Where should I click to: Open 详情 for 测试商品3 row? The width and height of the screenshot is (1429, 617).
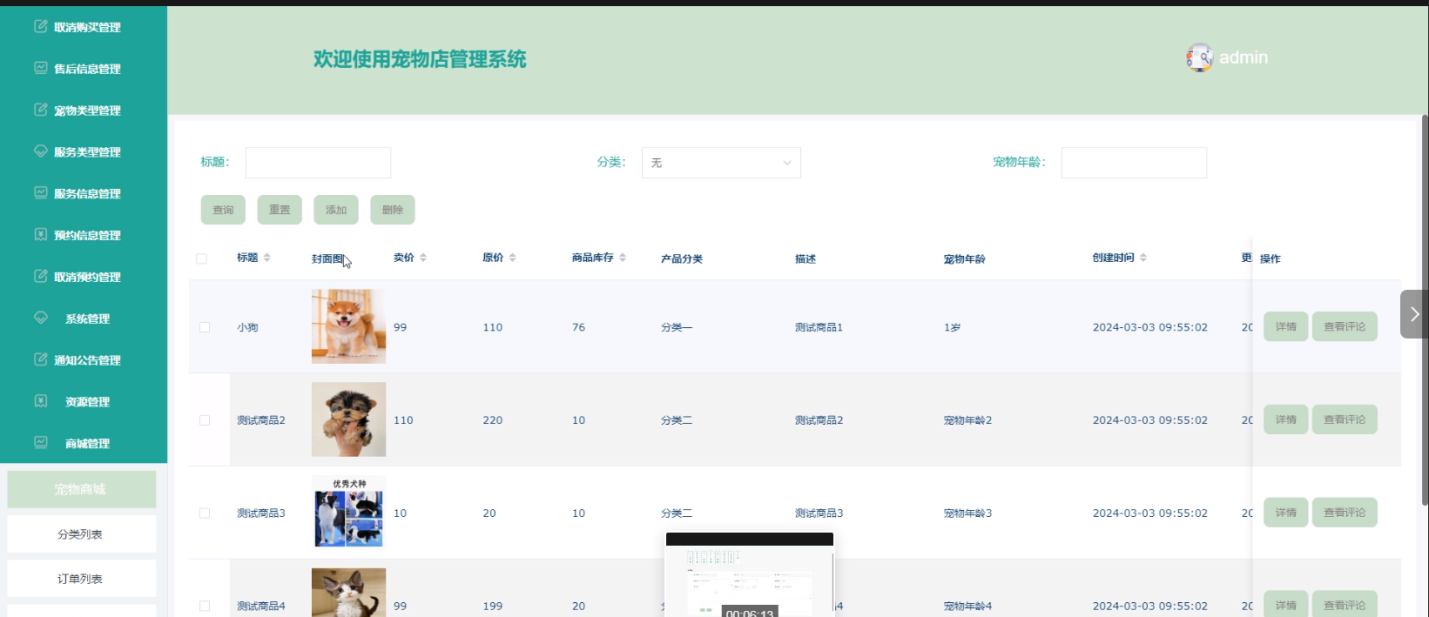(x=1286, y=513)
